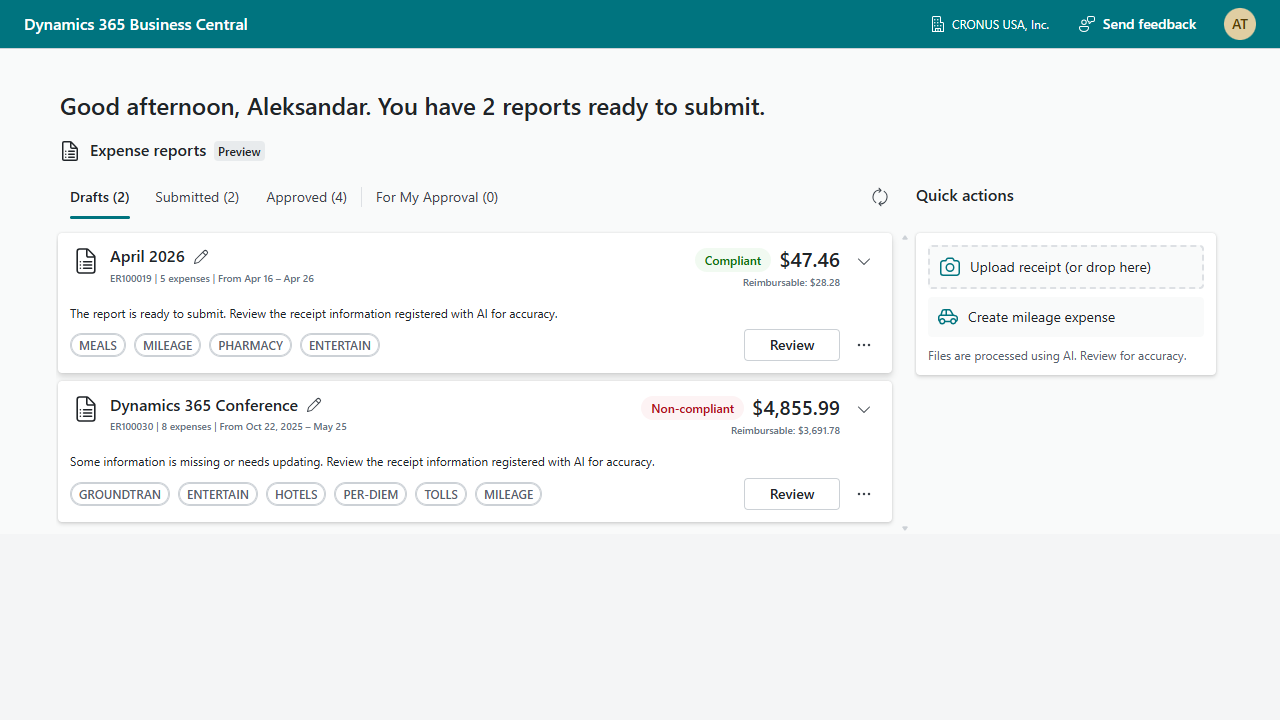Select the April 2026 ENTERTAIN tag
The width and height of the screenshot is (1280, 720).
click(340, 345)
